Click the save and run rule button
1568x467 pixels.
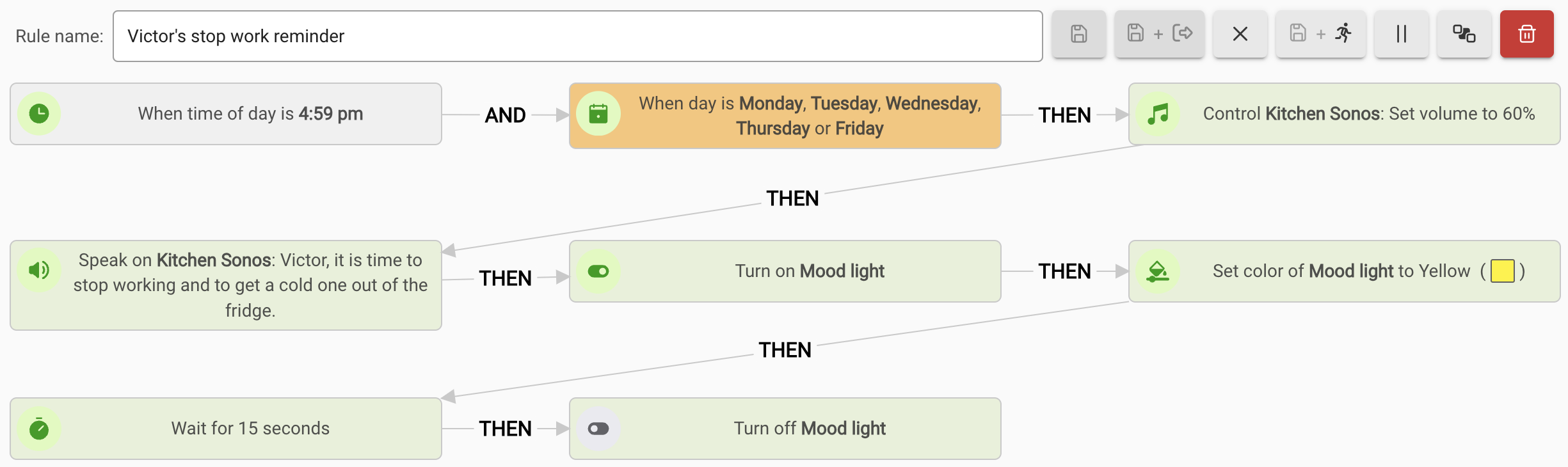point(1320,34)
